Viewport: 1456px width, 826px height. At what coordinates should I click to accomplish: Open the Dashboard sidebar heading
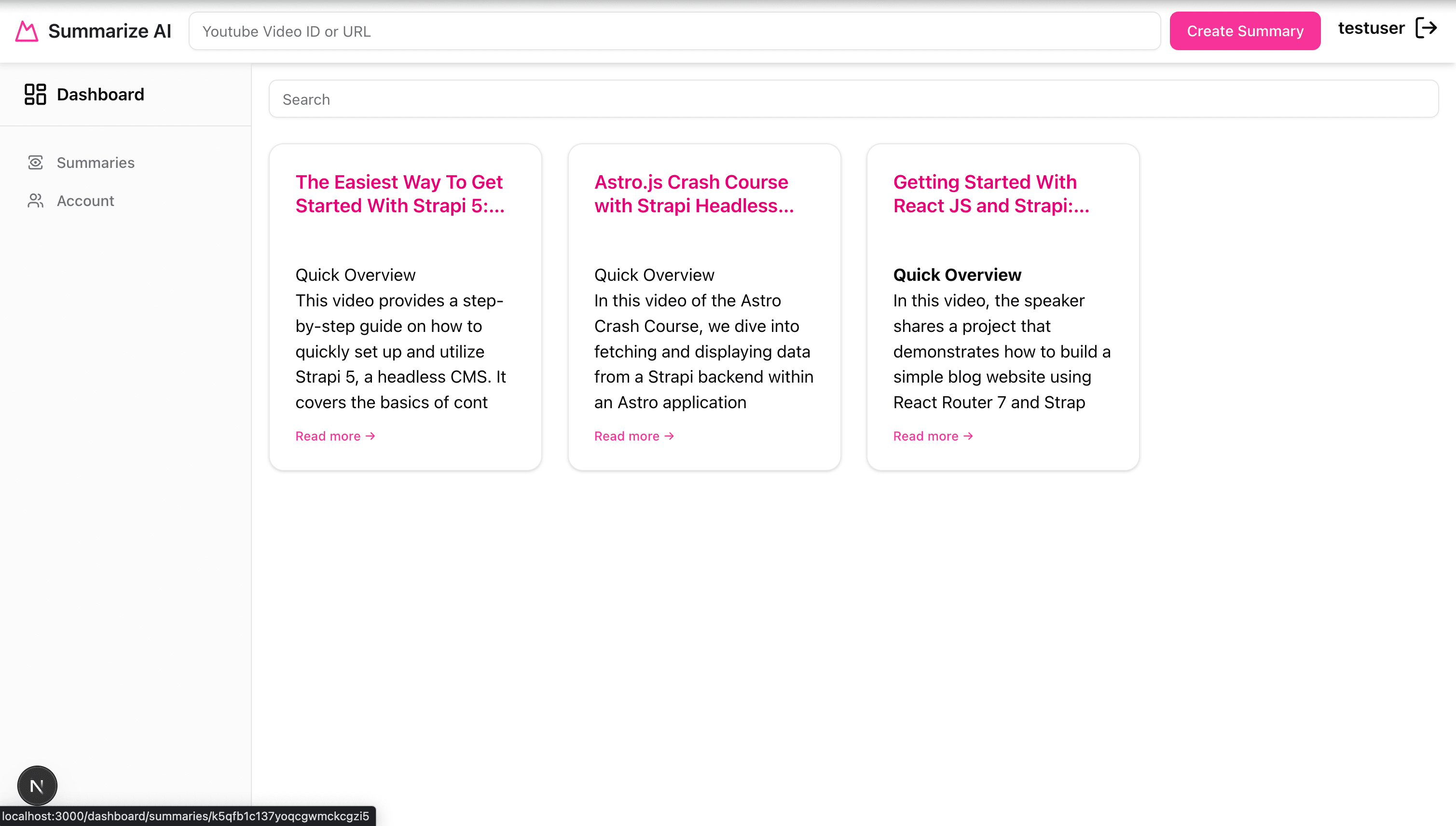100,94
